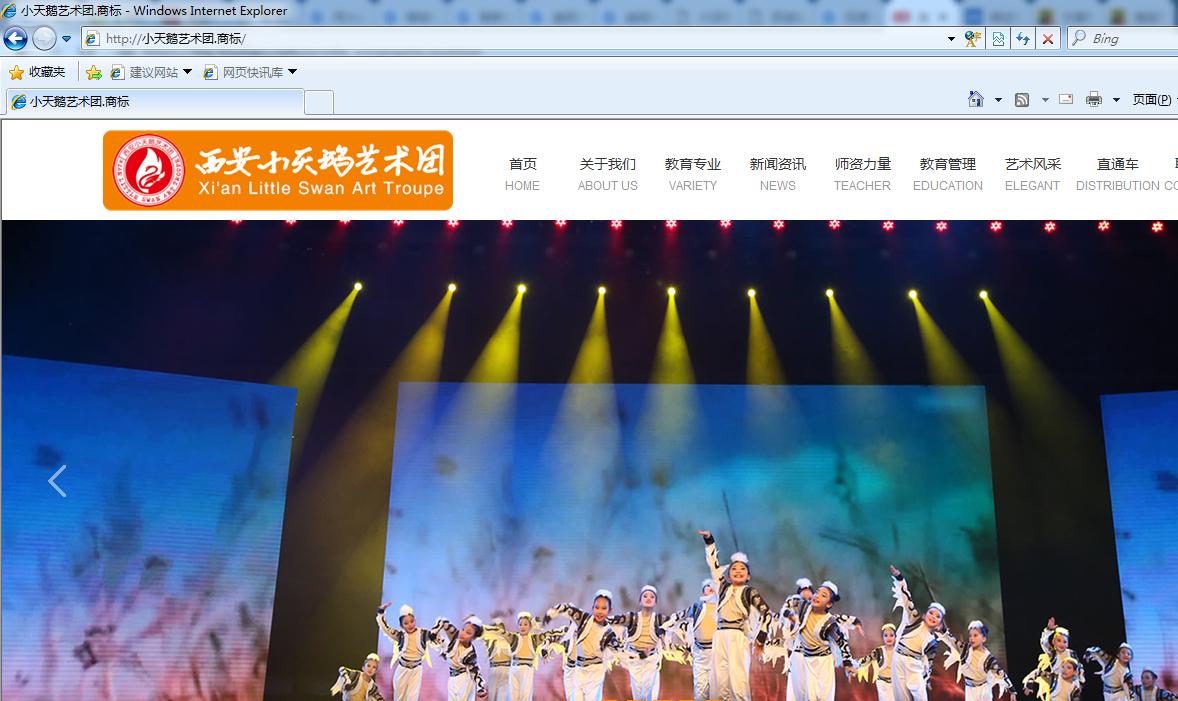Open the 关于我们 ABOUT US link
1178x701 pixels.
607,173
